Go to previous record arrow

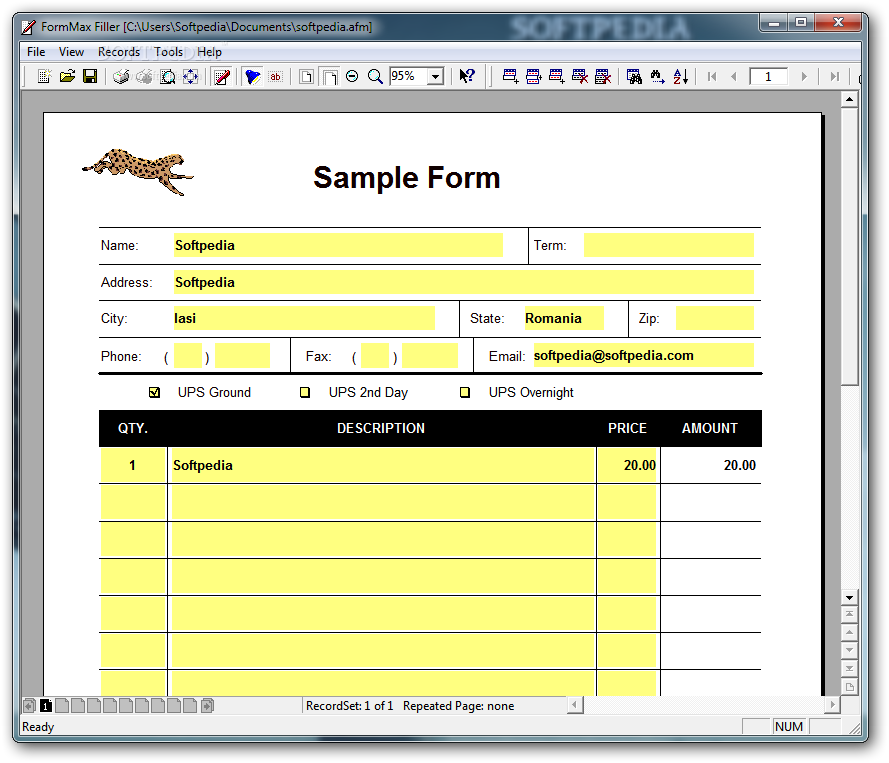click(x=734, y=76)
